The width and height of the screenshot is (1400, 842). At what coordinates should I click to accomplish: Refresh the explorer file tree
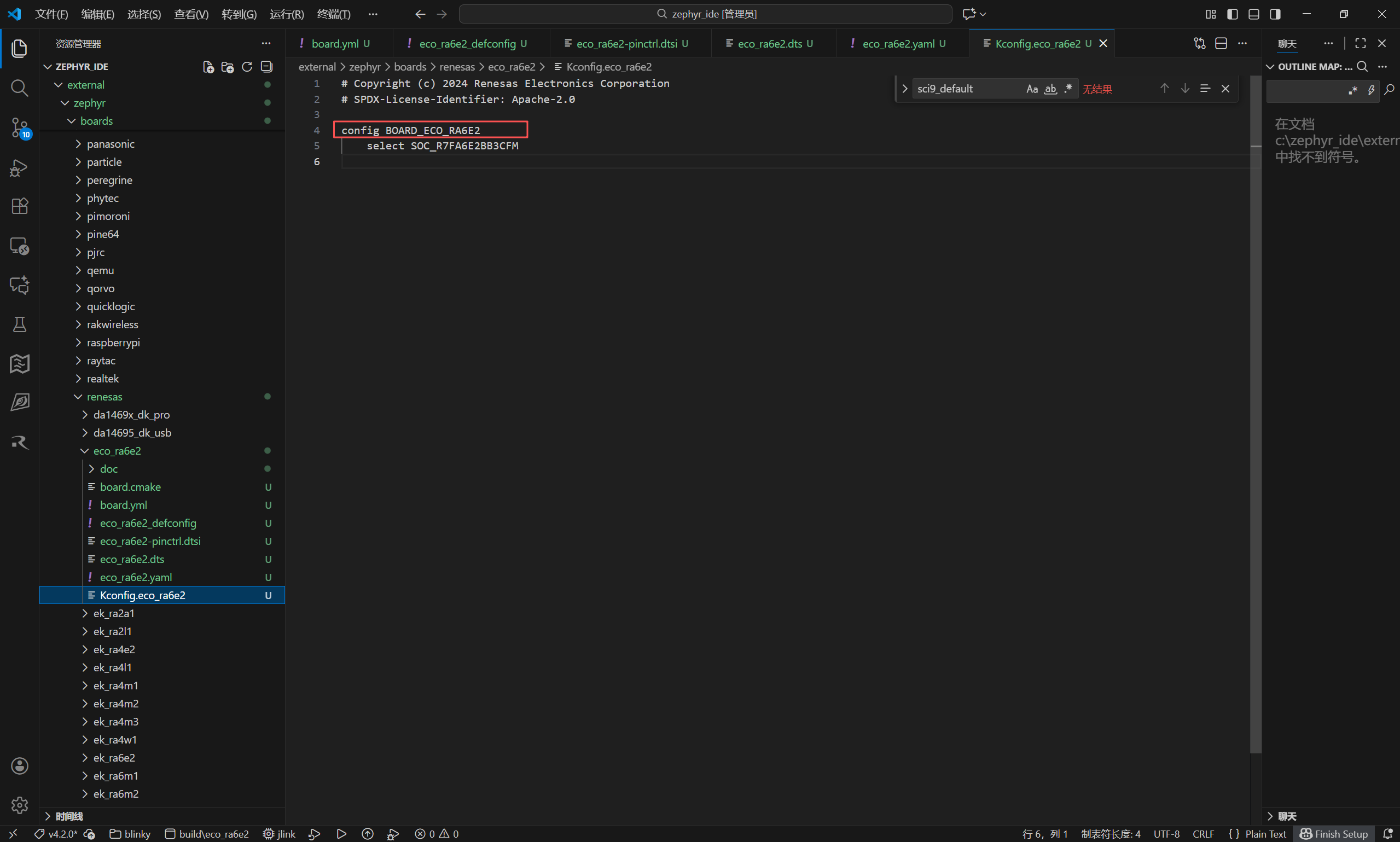(247, 67)
